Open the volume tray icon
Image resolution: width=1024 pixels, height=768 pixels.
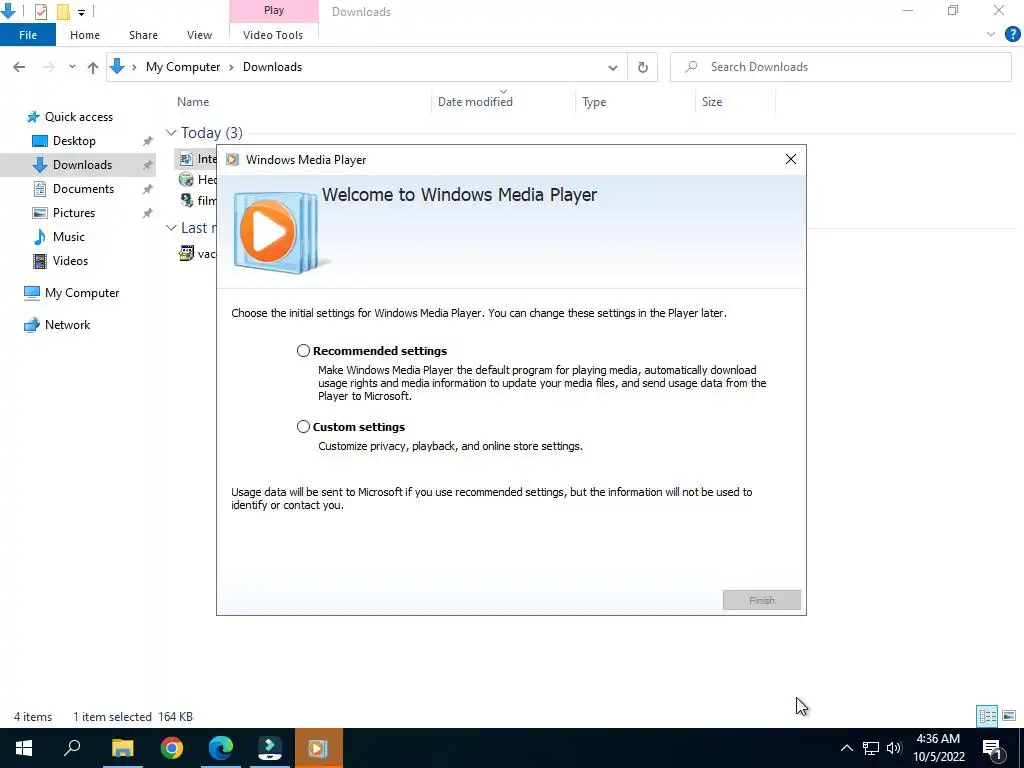tap(894, 748)
